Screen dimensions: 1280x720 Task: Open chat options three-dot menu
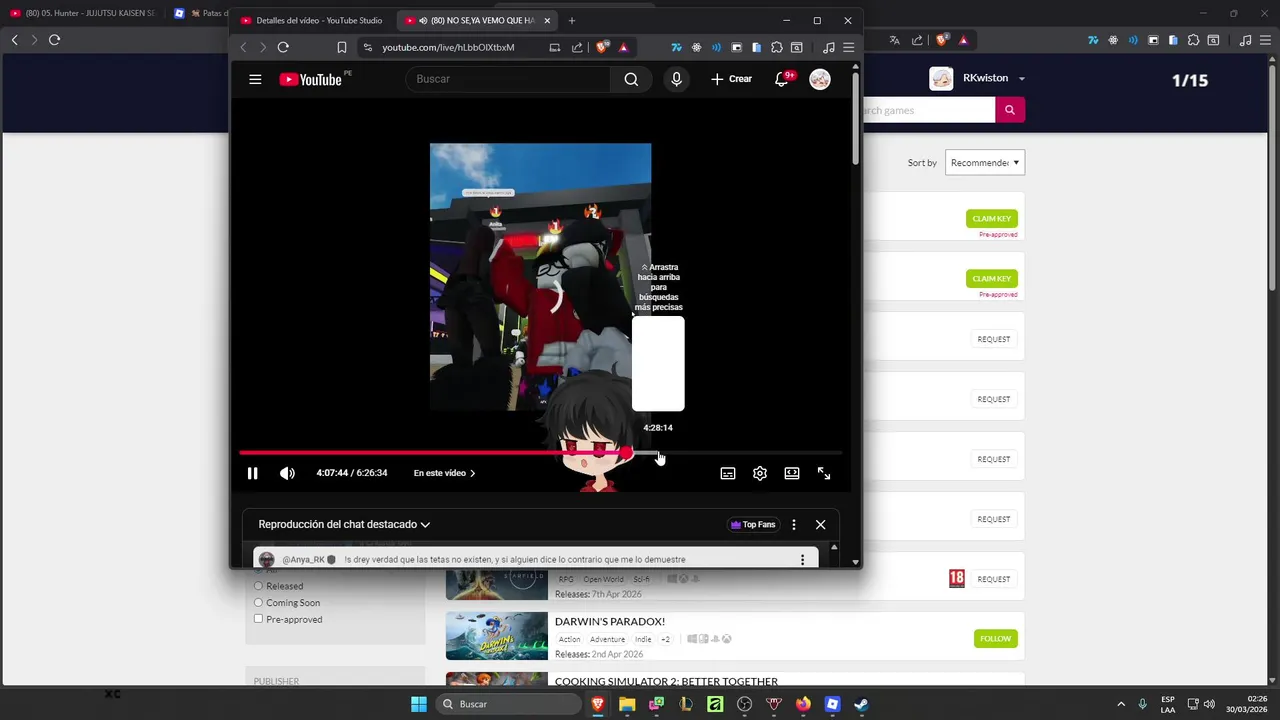[x=794, y=524]
